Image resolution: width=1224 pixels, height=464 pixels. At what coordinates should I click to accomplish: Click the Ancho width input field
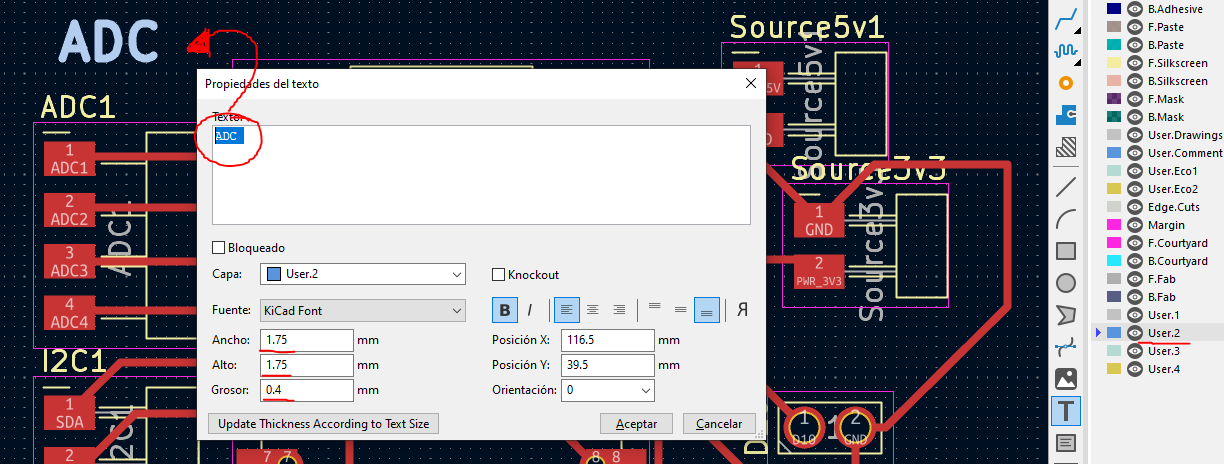pos(307,340)
